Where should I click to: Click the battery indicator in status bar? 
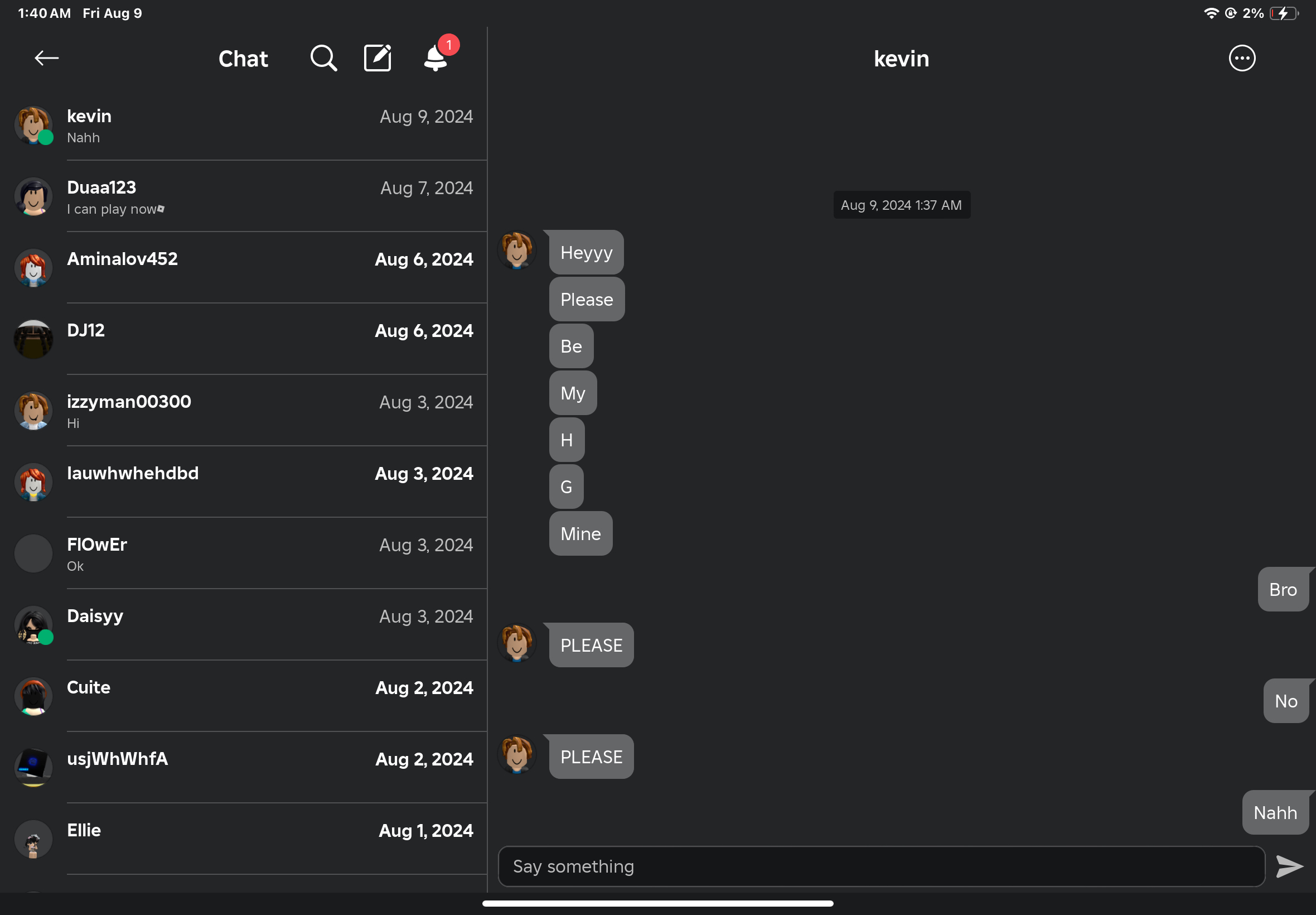[1283, 13]
